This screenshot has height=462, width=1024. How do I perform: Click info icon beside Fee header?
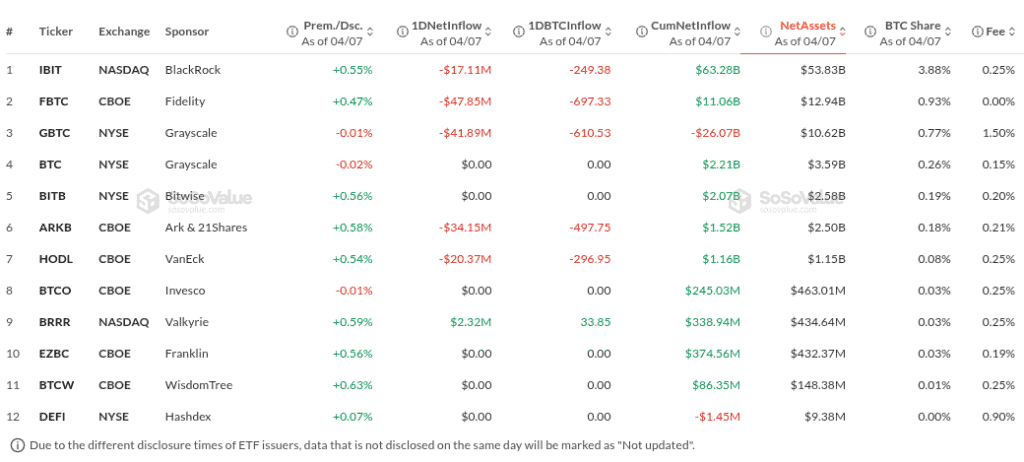[x=977, y=32]
